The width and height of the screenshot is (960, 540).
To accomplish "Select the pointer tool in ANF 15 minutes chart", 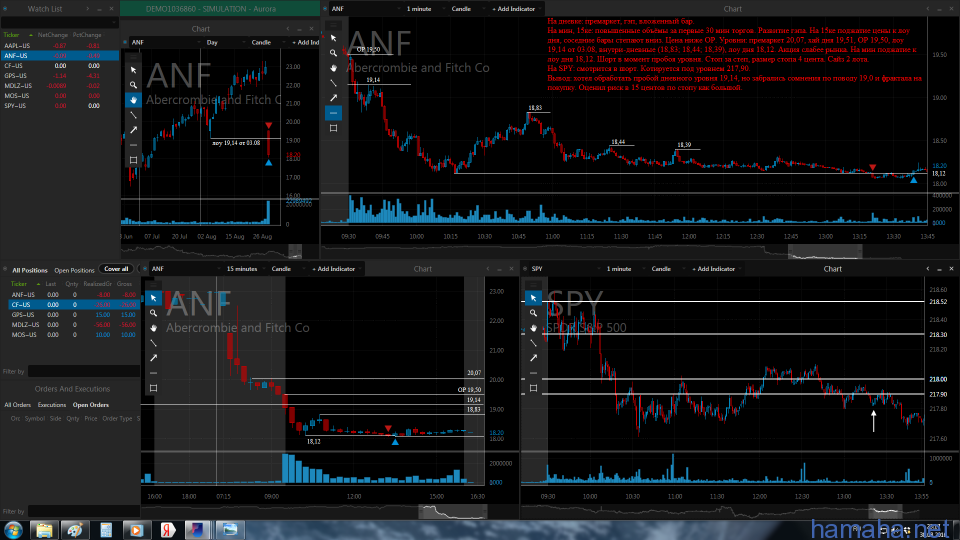I will tap(153, 298).
